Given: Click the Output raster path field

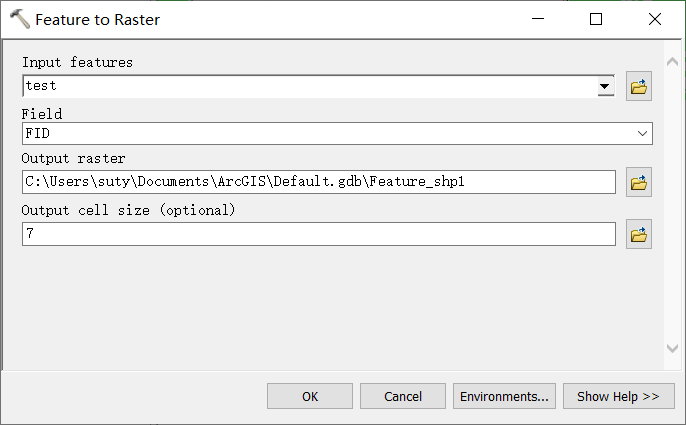Looking at the screenshot, I should coord(319,182).
